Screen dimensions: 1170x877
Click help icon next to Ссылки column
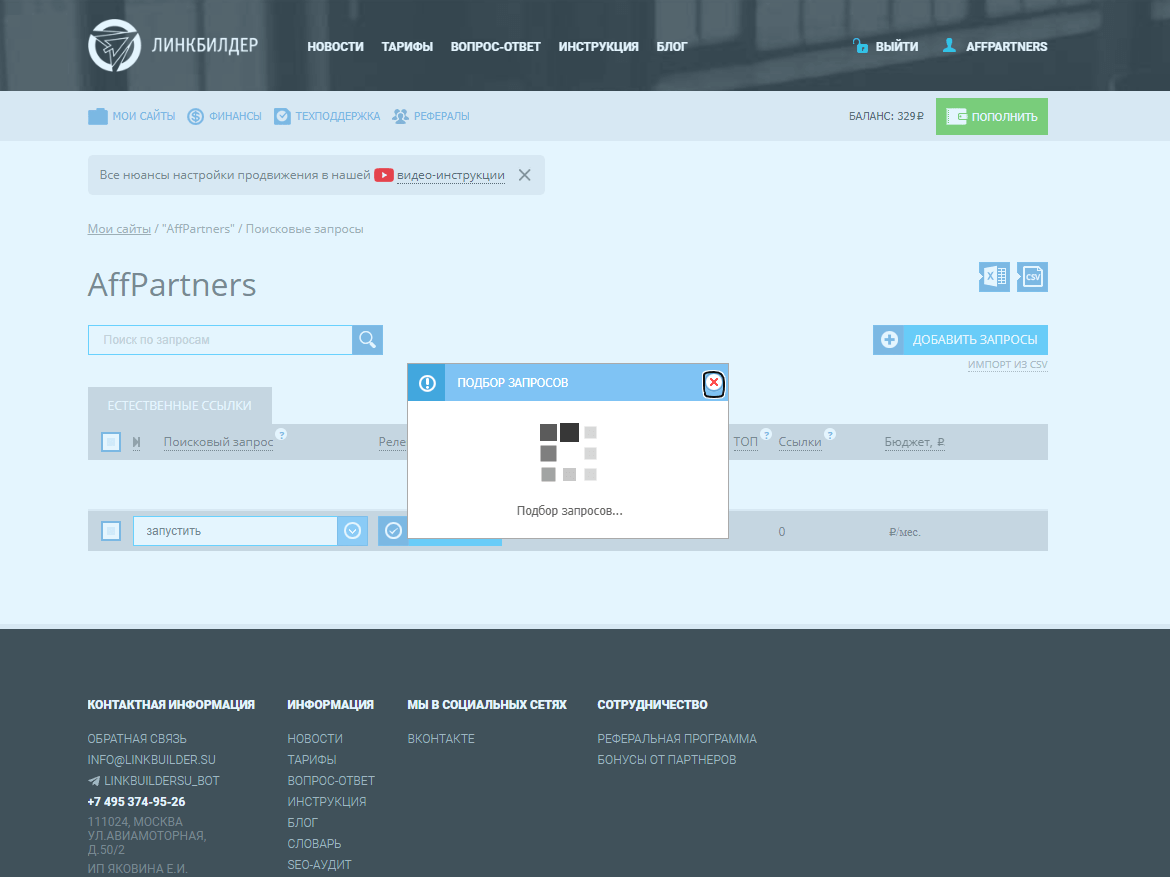829,434
